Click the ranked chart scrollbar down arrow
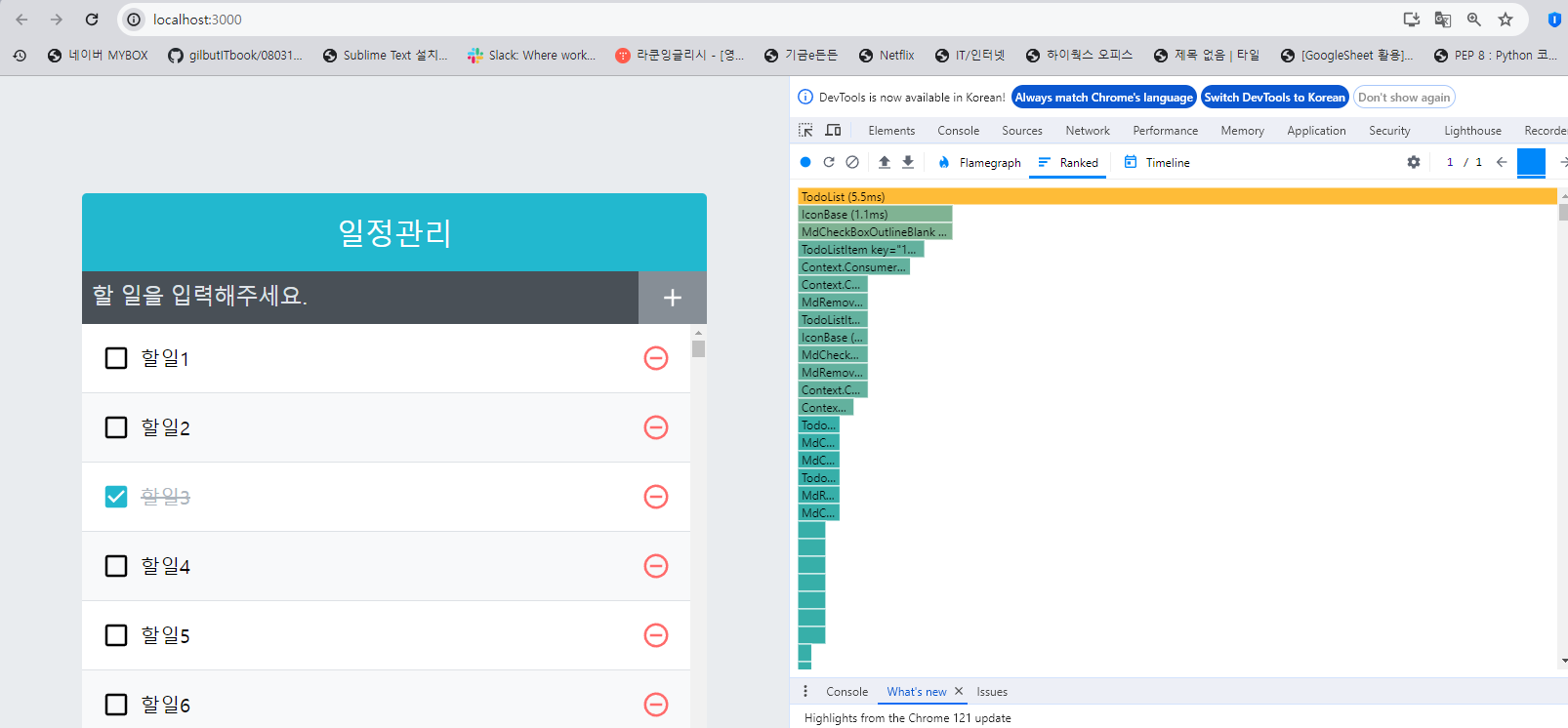The image size is (1568, 728). [1563, 661]
